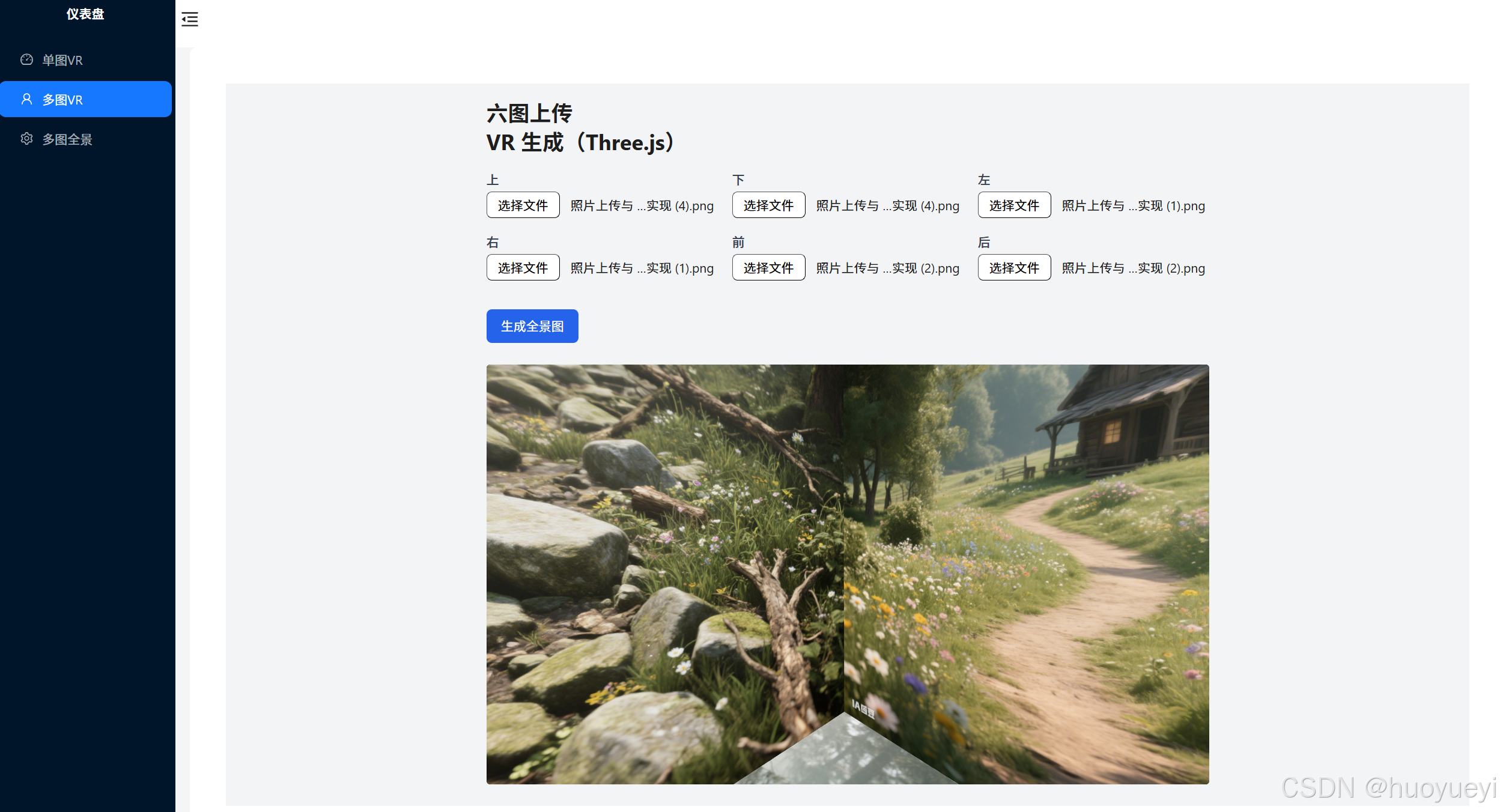
Task: Click the 仪表盘 sidebar title
Action: click(85, 14)
